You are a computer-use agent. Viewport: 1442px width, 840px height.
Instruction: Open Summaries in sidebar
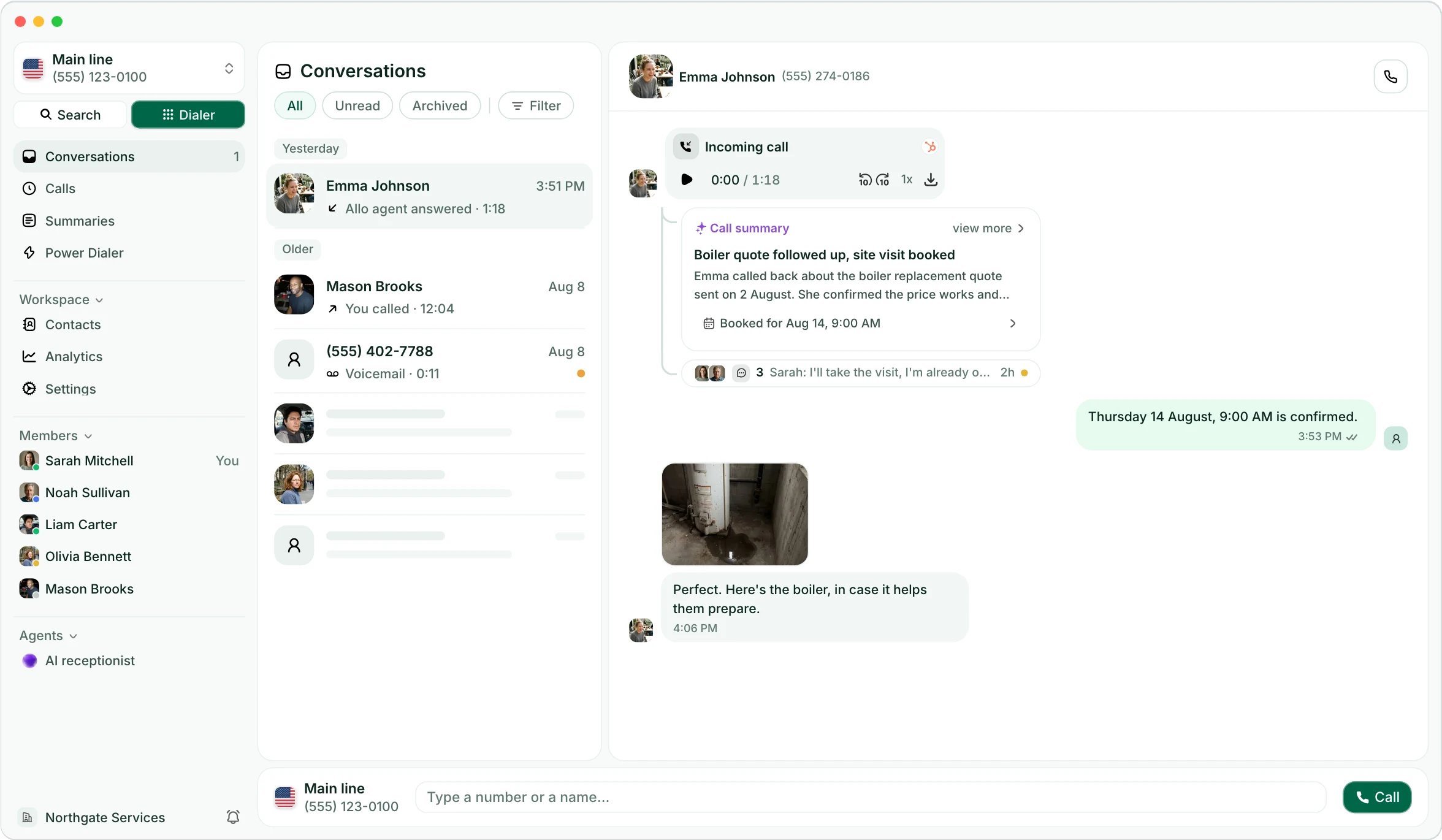129,221
